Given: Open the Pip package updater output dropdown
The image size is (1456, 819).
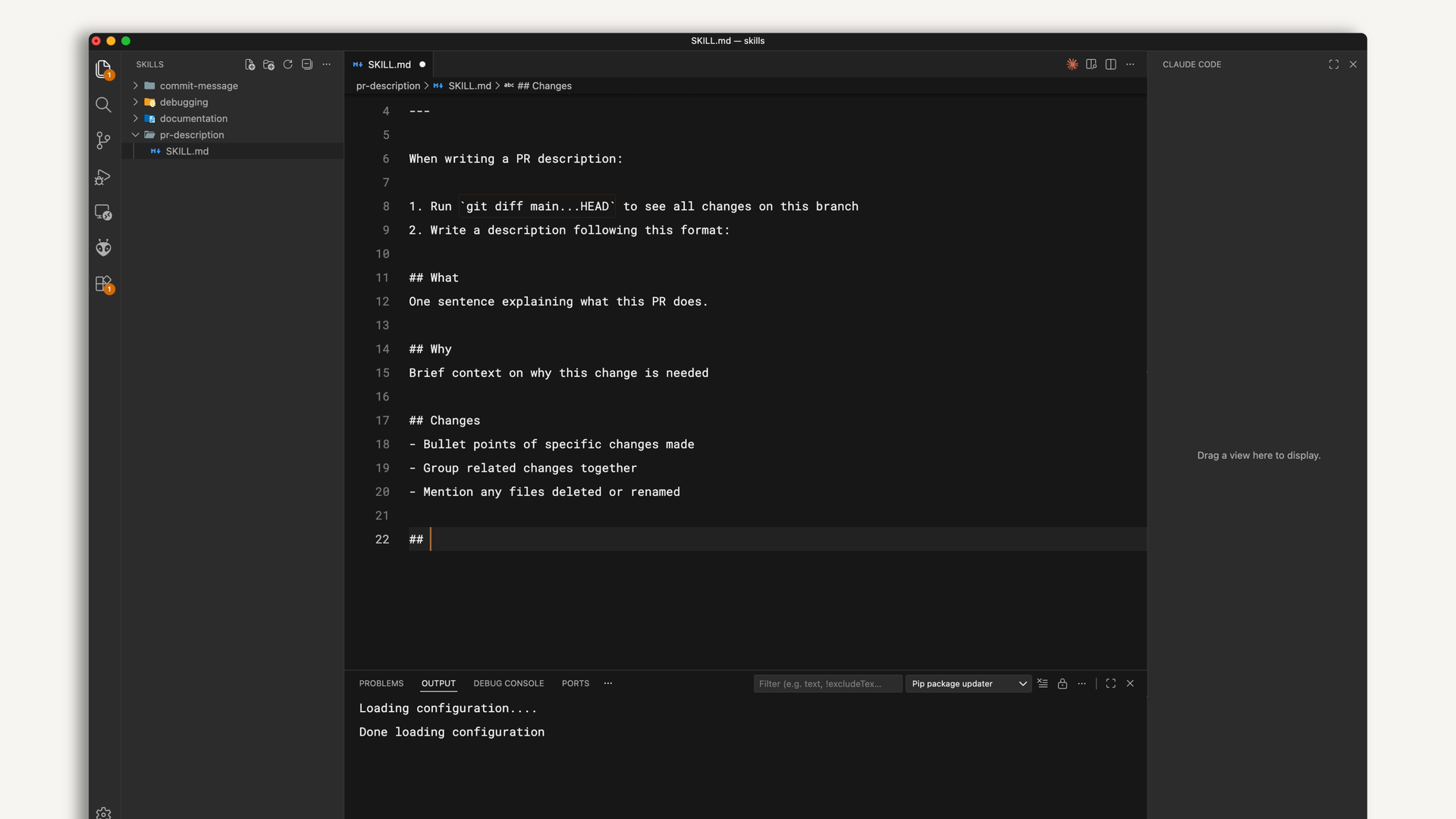Looking at the screenshot, I should pos(968,683).
